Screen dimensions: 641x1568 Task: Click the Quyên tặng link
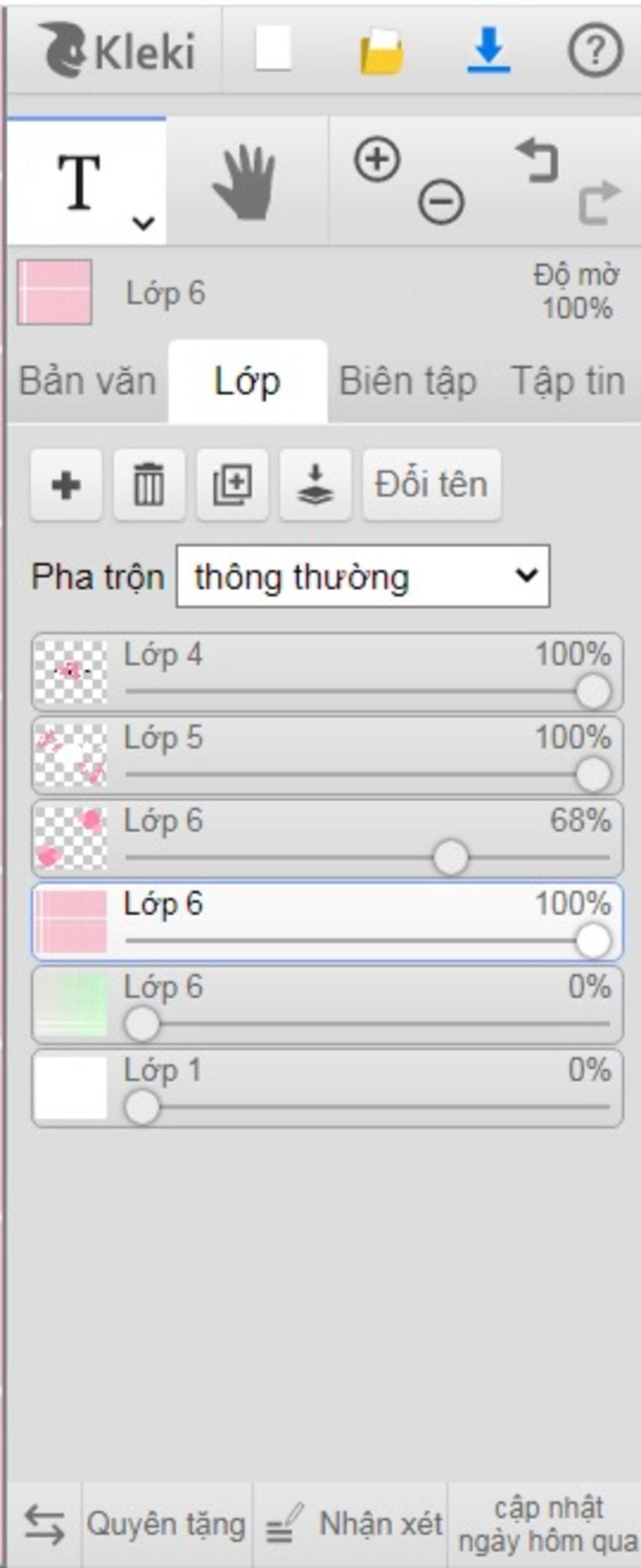(167, 1524)
